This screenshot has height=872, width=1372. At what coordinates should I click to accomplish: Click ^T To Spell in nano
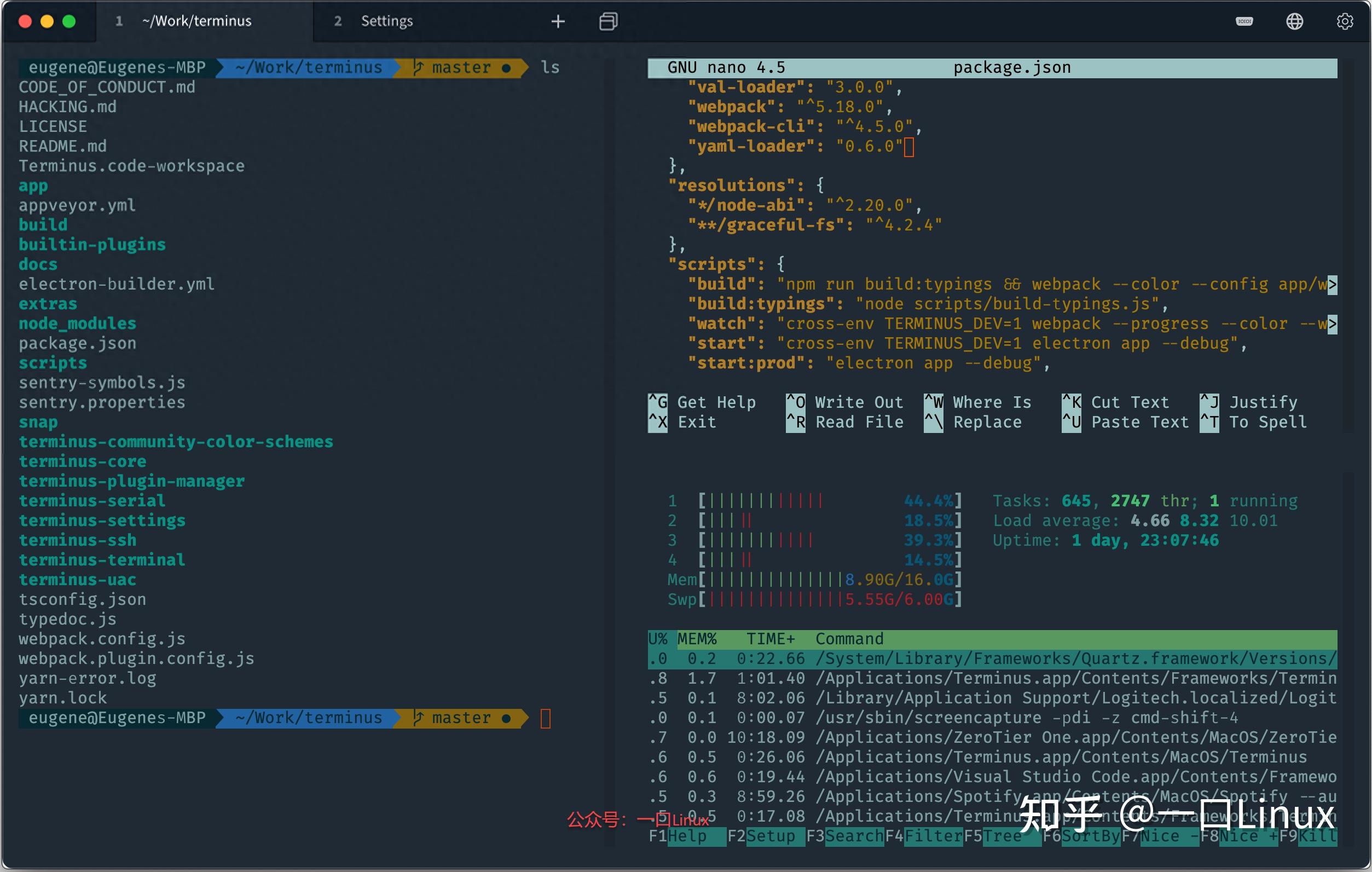[x=1253, y=423]
